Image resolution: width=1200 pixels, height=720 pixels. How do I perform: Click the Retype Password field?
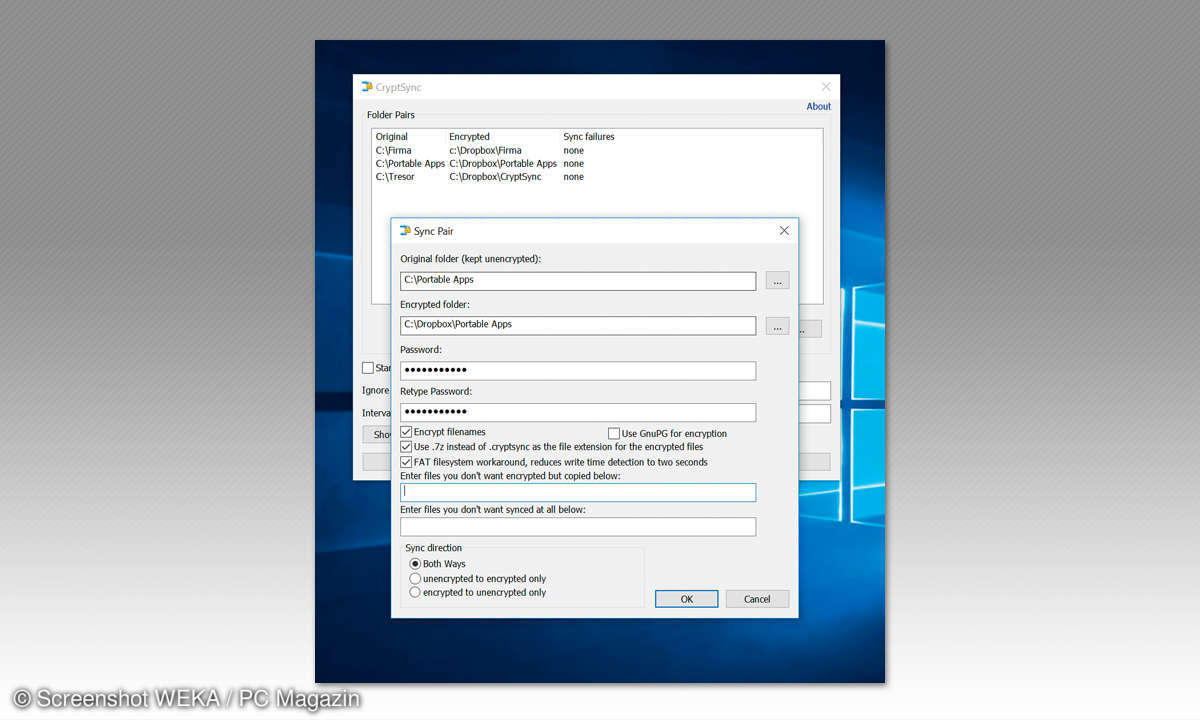pyautogui.click(x=578, y=412)
